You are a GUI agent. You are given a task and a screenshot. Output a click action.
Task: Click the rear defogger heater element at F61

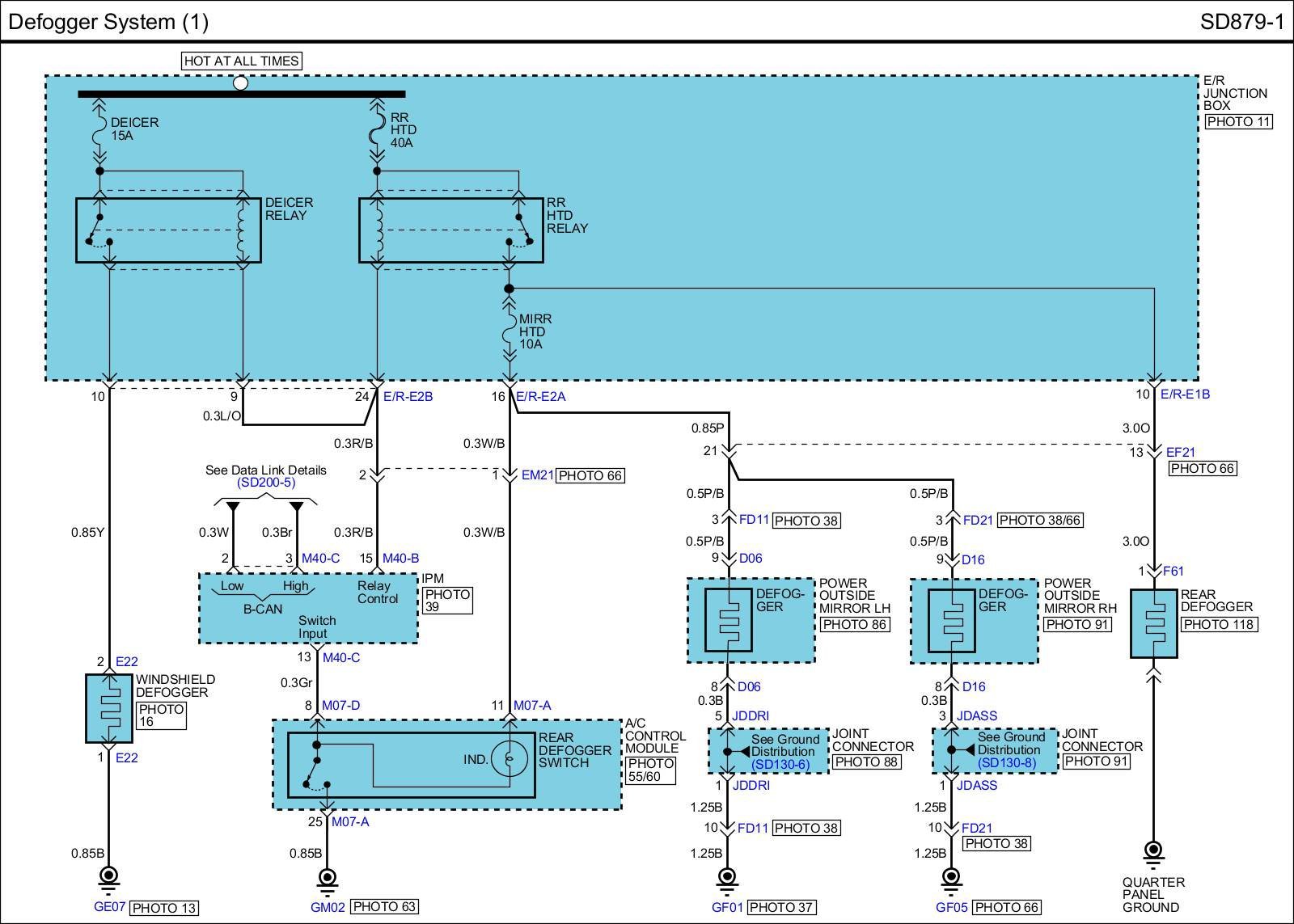point(1154,623)
